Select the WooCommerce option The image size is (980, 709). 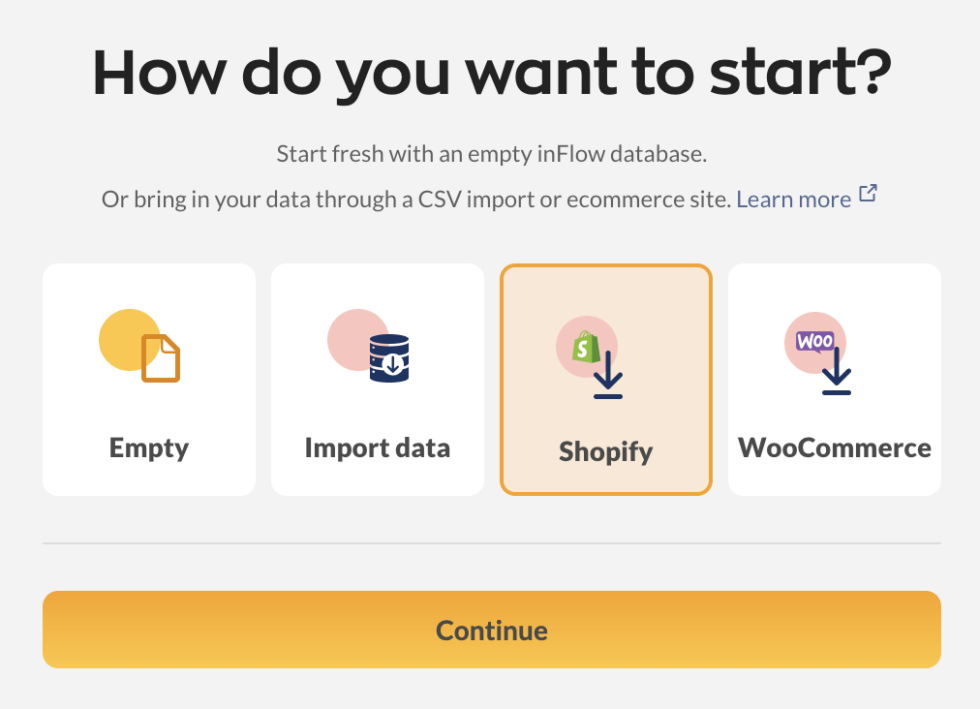[834, 380]
